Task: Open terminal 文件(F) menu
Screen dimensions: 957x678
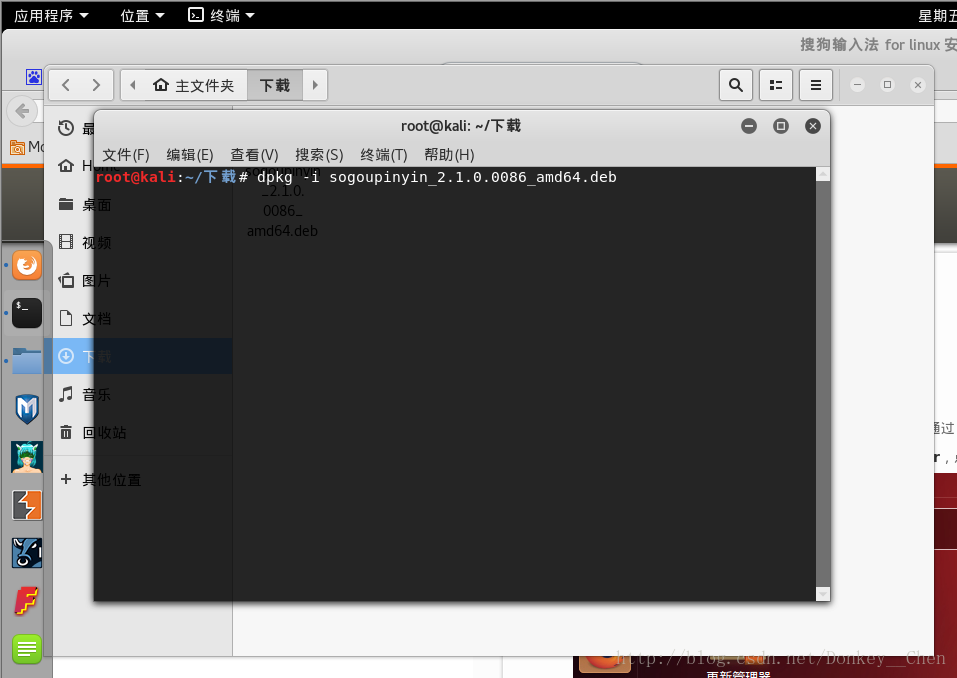Action: coord(126,155)
